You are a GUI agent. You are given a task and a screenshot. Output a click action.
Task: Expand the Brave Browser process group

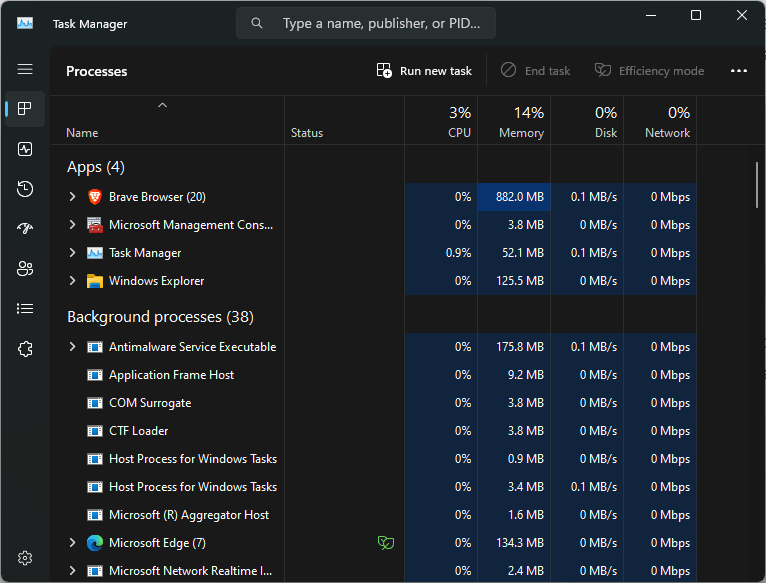72,196
